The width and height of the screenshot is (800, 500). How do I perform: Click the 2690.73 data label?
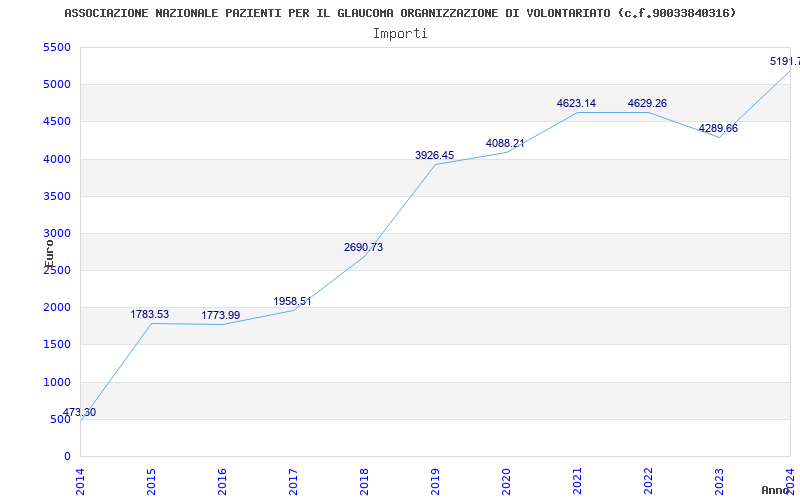pyautogui.click(x=363, y=247)
